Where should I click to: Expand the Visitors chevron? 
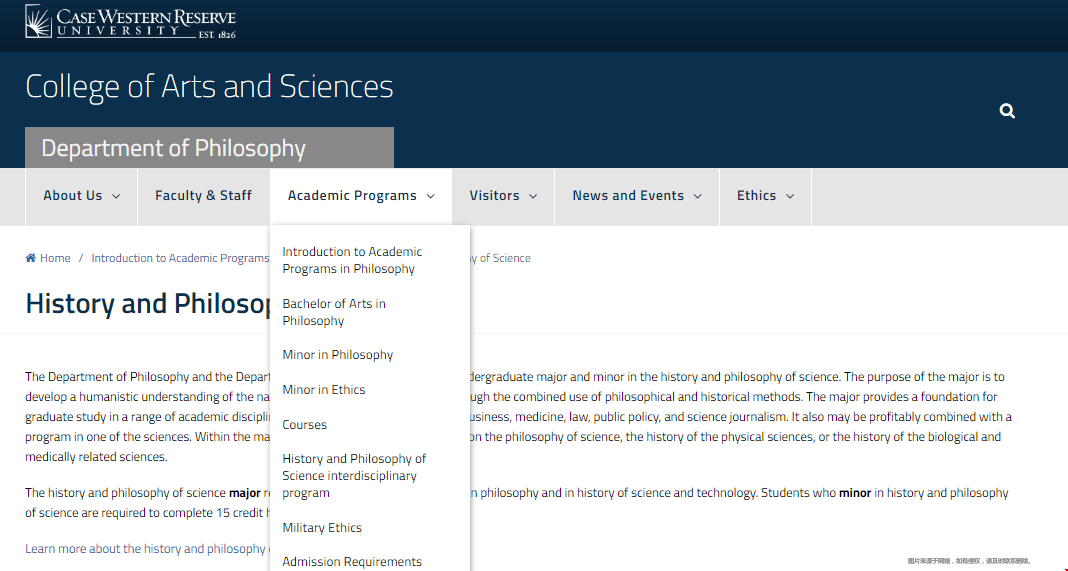533,196
